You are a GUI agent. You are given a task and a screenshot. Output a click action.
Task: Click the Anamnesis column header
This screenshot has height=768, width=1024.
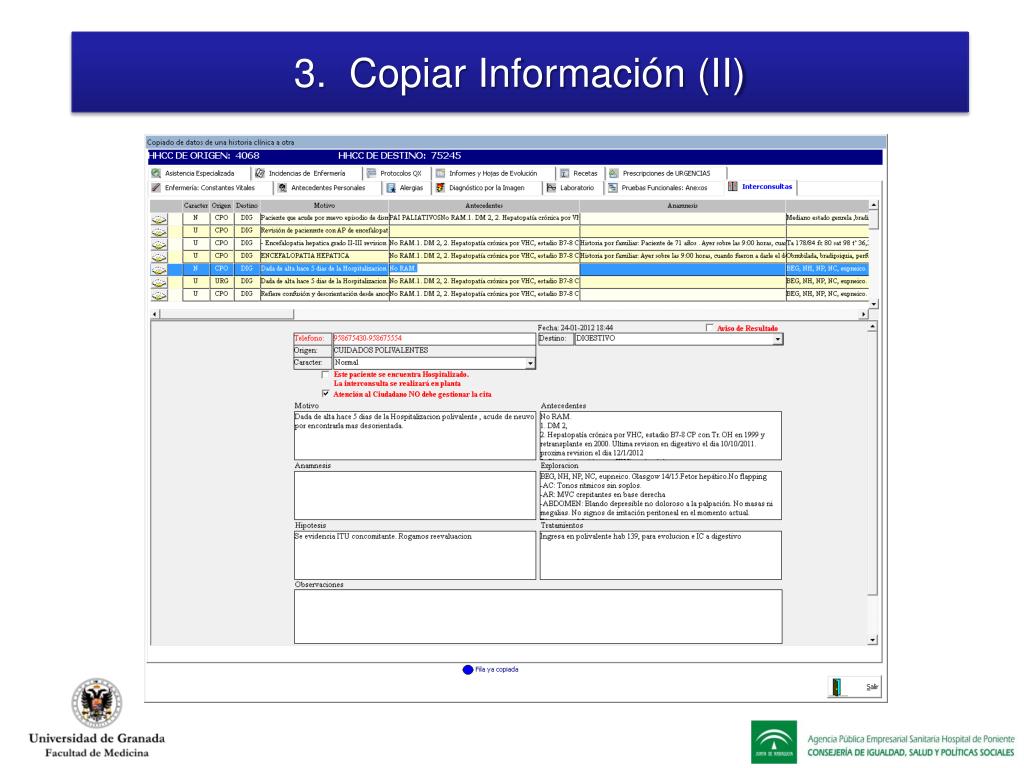682,206
